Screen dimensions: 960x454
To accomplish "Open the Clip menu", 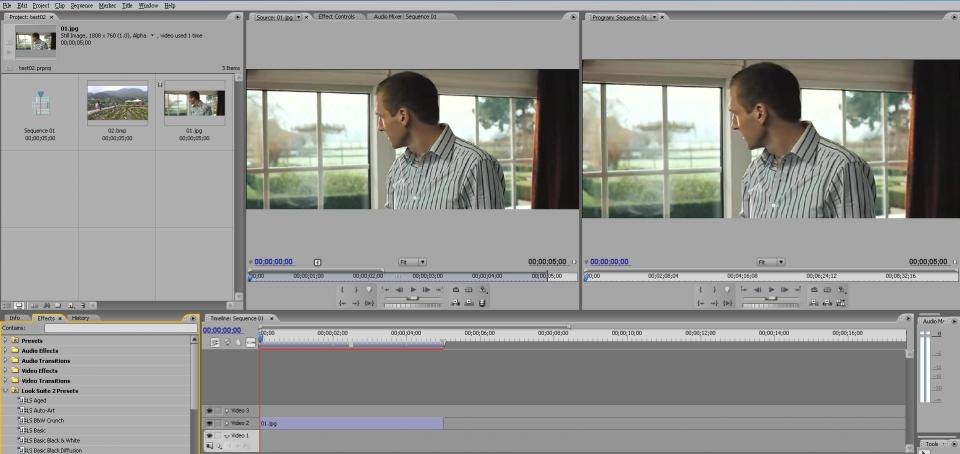I will [x=59, y=6].
